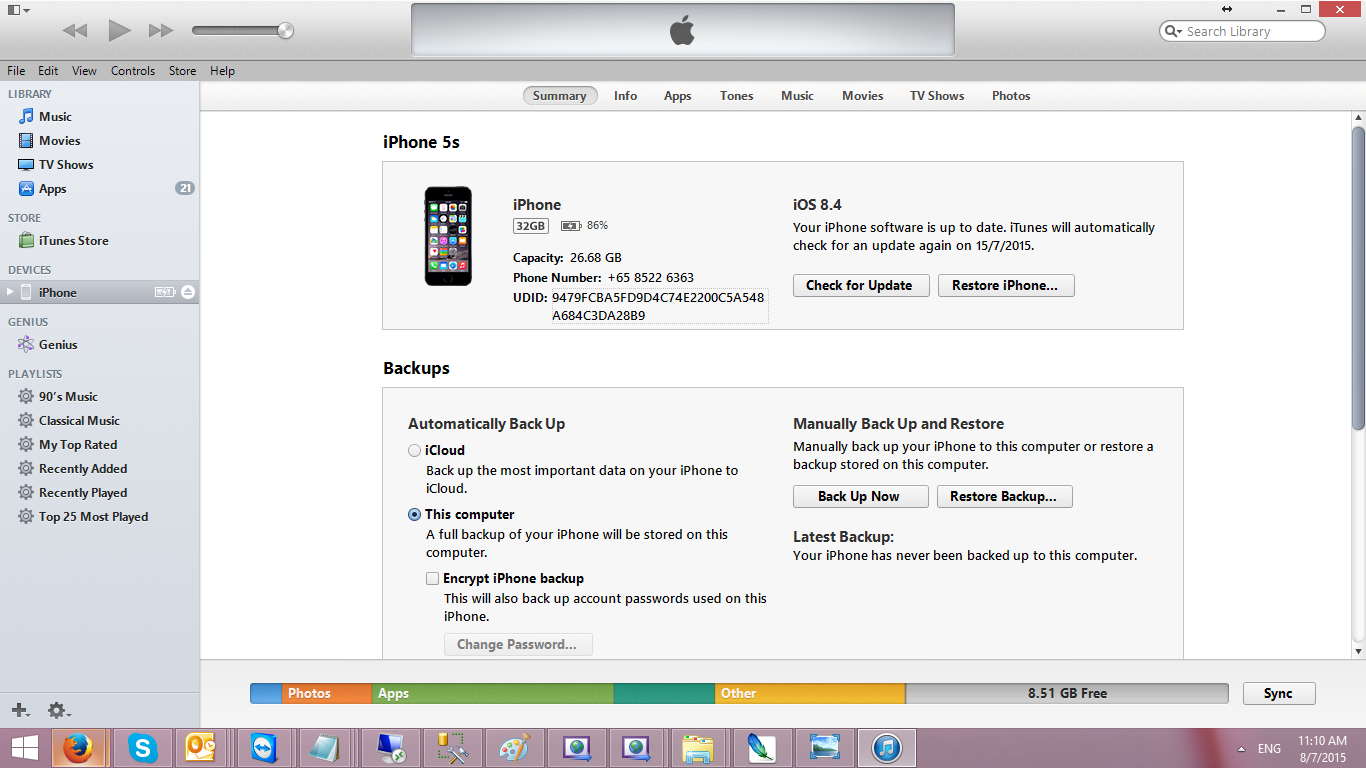Switch to the Info tab
1366x768 pixels.
click(x=626, y=96)
